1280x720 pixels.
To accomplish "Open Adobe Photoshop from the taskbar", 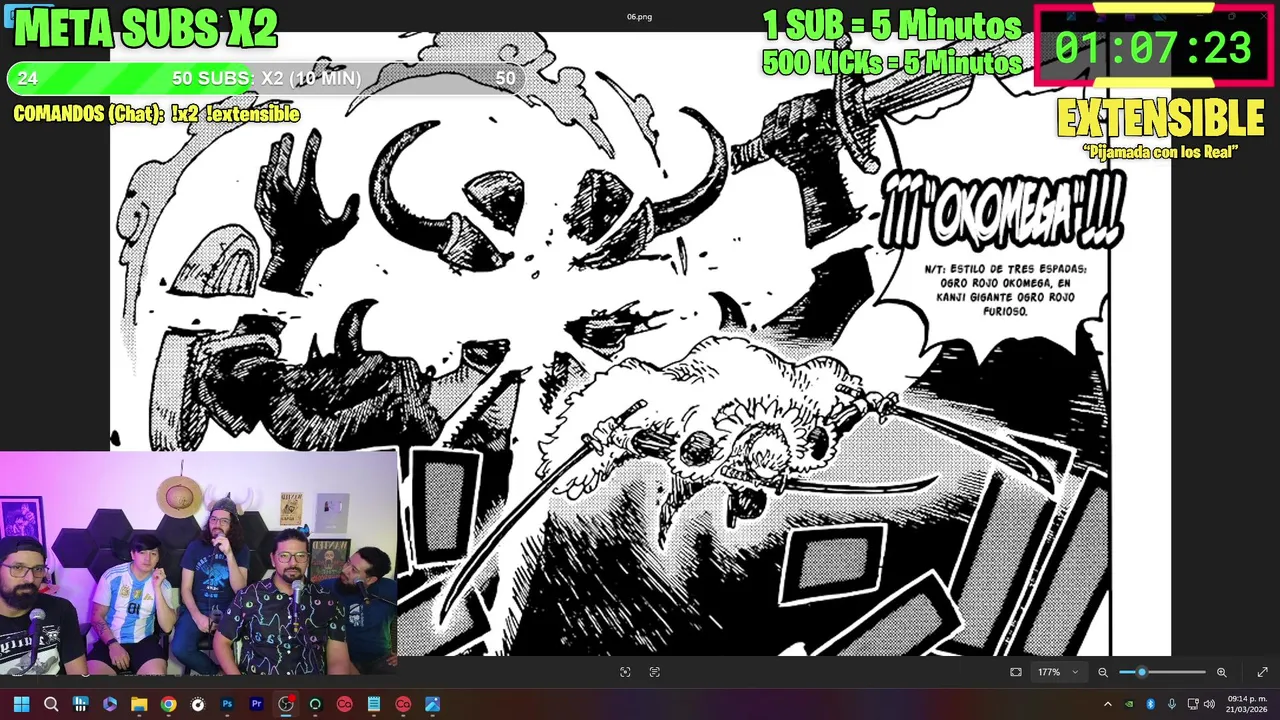I will tap(227, 704).
